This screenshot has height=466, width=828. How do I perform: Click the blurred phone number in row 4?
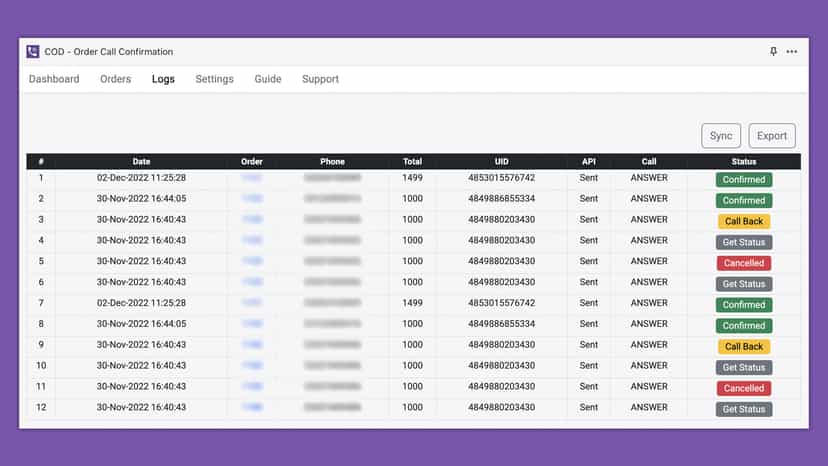click(332, 240)
